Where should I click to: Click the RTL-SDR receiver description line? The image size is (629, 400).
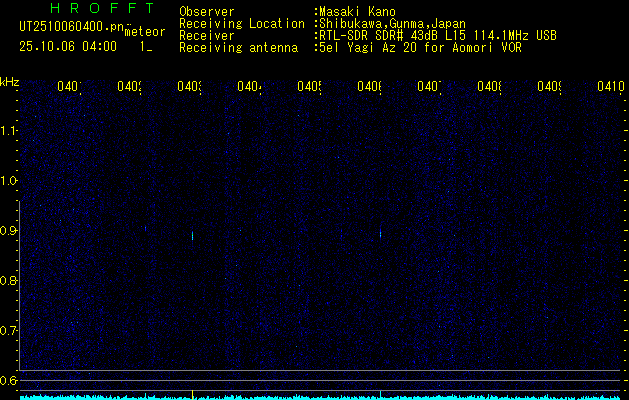(x=438, y=36)
